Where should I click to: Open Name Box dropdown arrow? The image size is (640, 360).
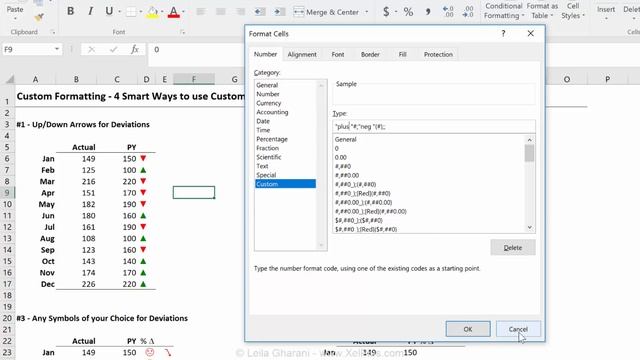coord(57,49)
